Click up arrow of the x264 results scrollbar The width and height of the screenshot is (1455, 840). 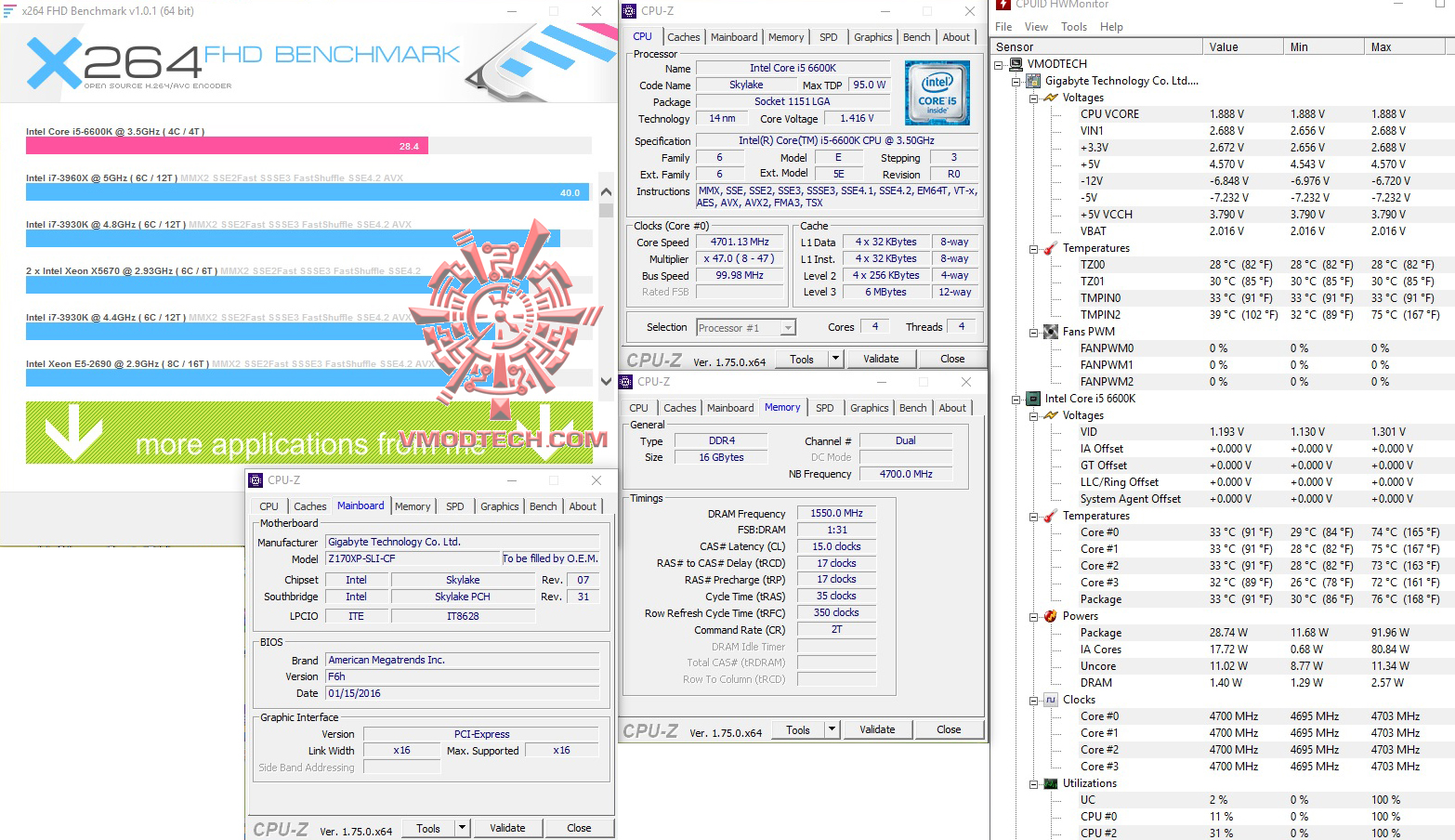(607, 192)
